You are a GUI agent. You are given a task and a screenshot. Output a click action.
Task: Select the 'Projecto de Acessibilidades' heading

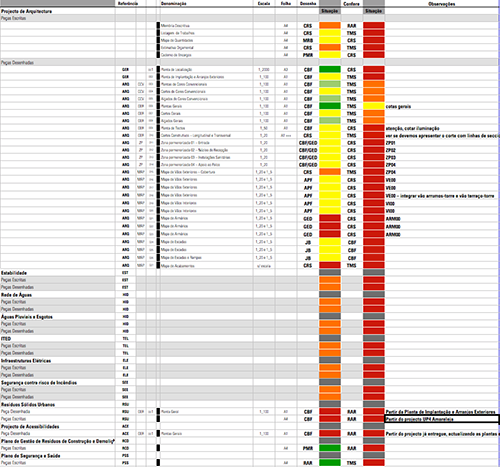coord(30,427)
